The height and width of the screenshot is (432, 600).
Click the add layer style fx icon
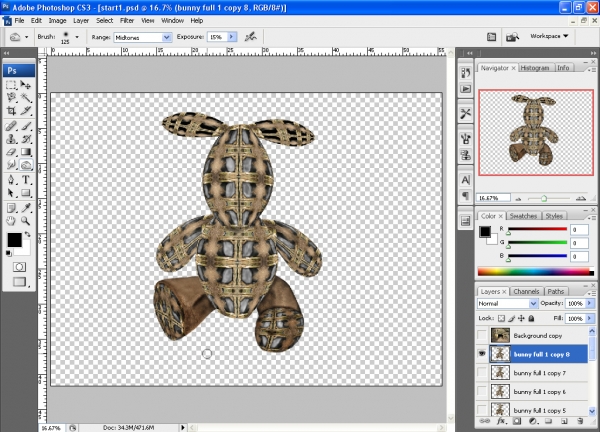click(501, 421)
